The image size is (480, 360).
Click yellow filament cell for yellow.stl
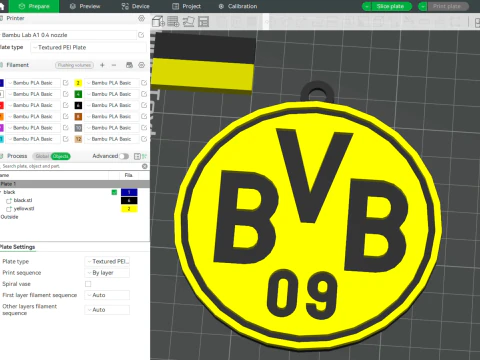click(x=129, y=209)
